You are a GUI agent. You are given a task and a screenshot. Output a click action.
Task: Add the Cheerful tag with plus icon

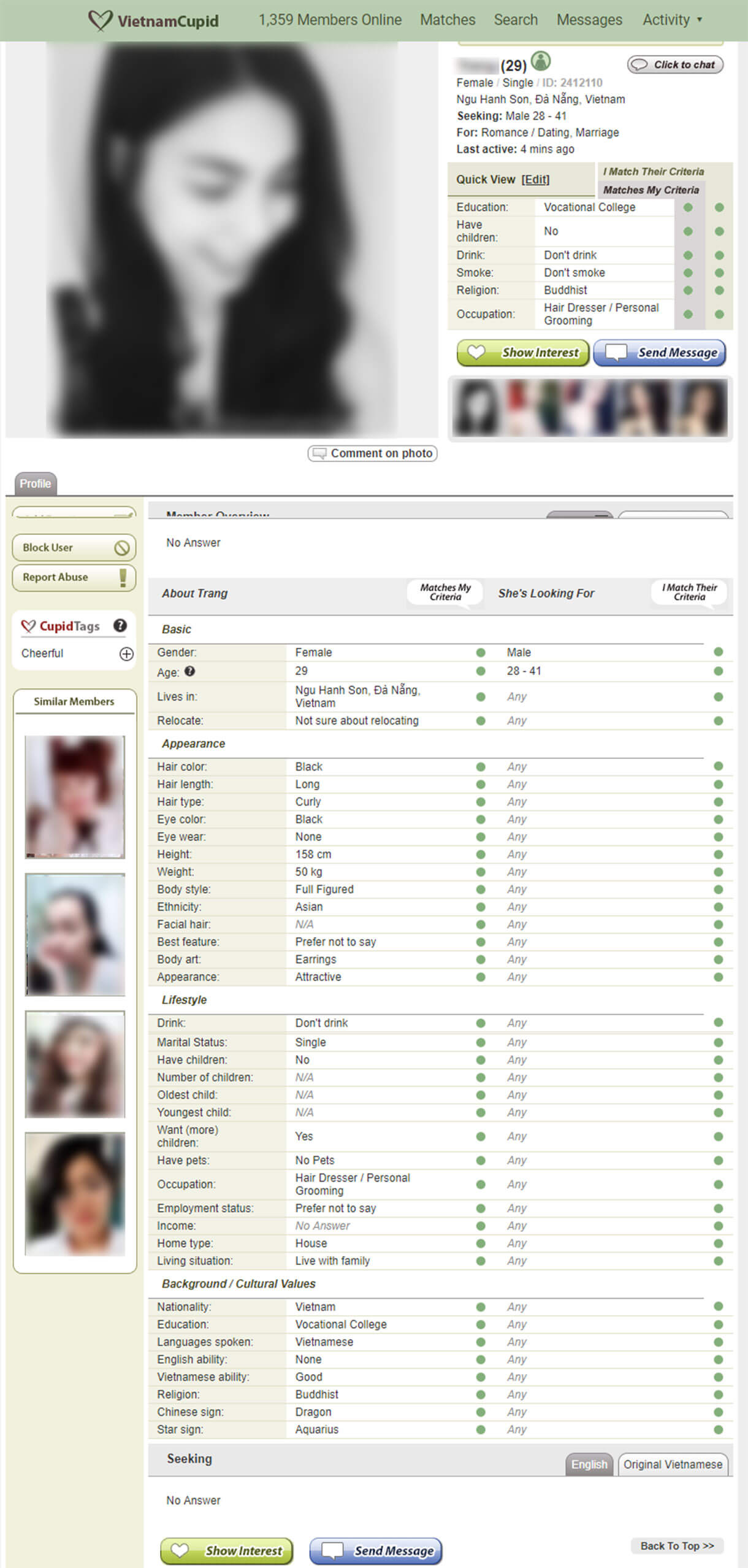click(x=126, y=654)
